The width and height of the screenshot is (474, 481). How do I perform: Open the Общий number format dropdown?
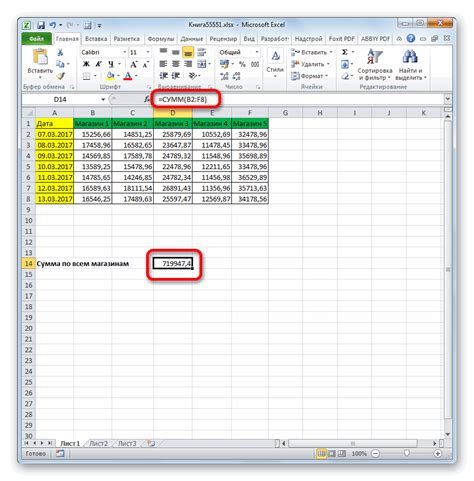click(257, 52)
